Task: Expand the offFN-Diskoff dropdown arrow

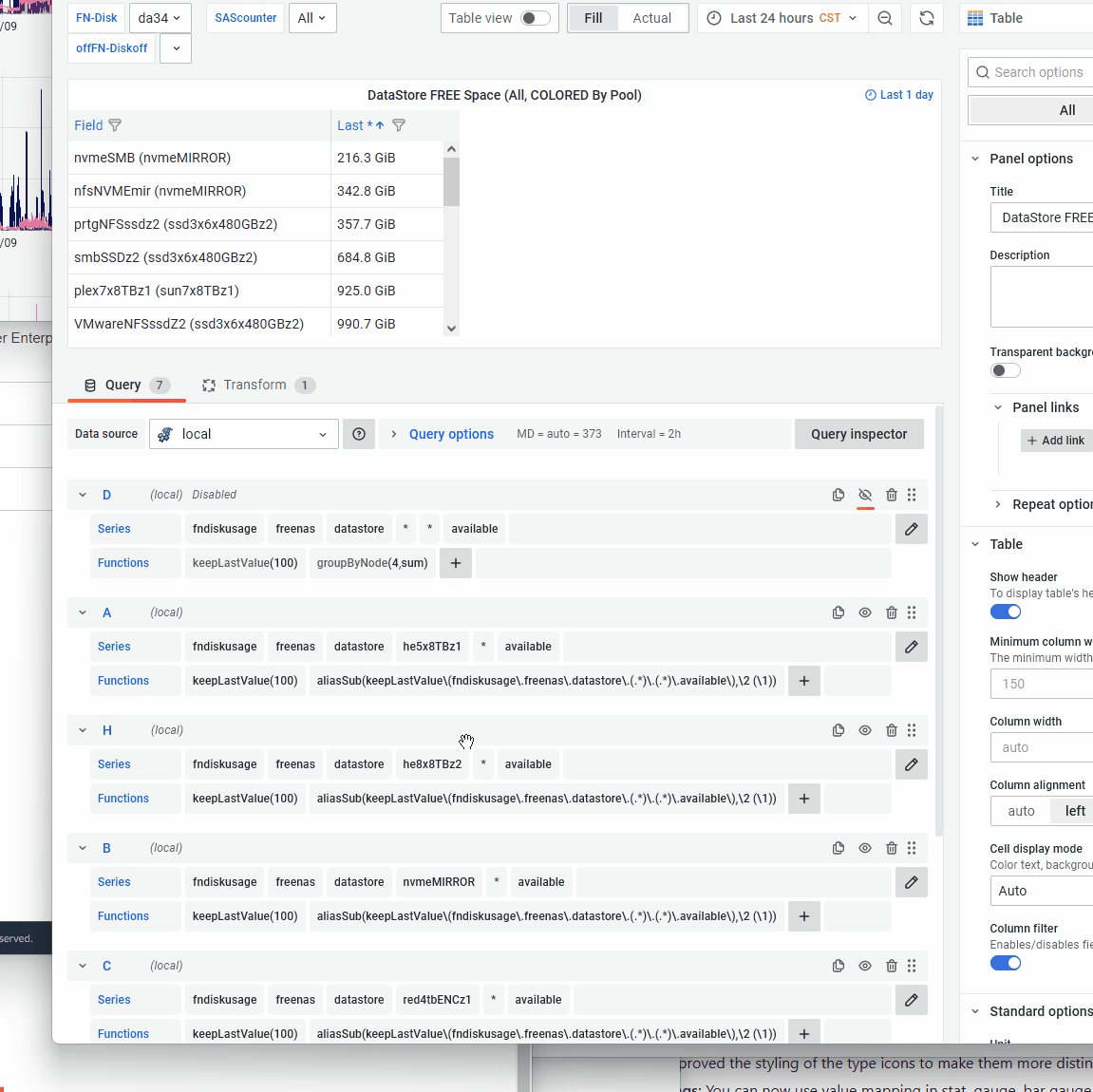Action: [175, 47]
